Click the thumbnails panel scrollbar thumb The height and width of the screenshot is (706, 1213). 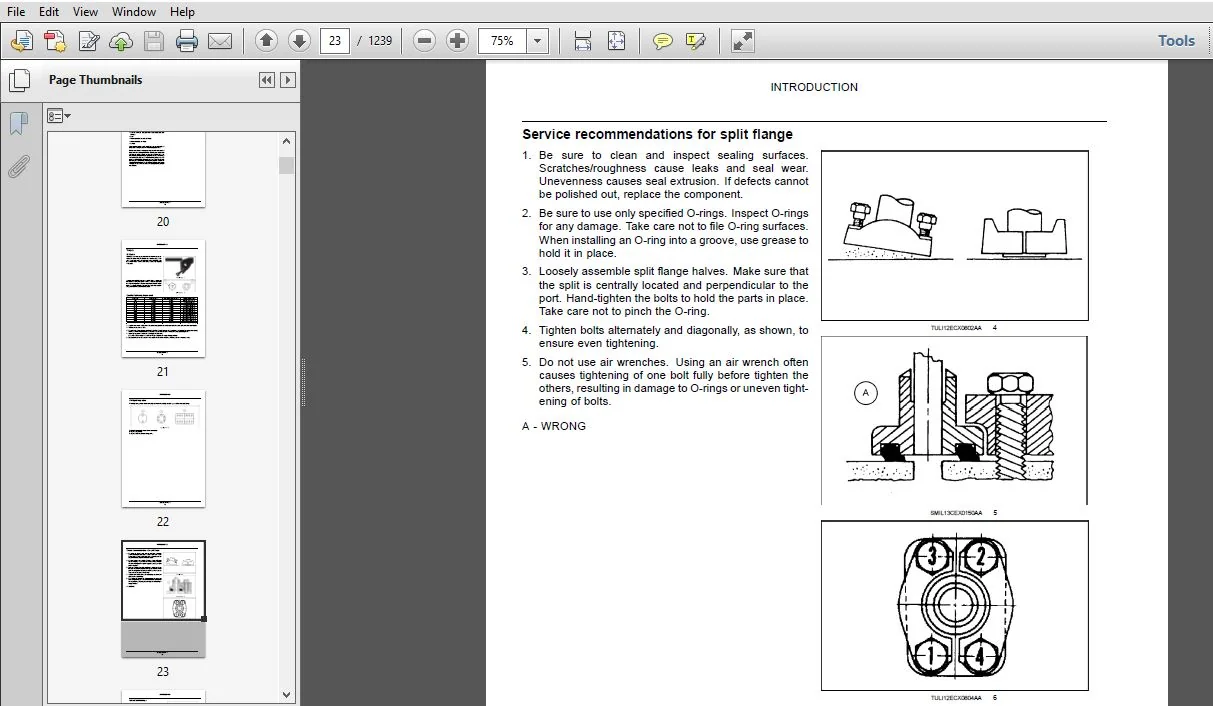point(287,165)
